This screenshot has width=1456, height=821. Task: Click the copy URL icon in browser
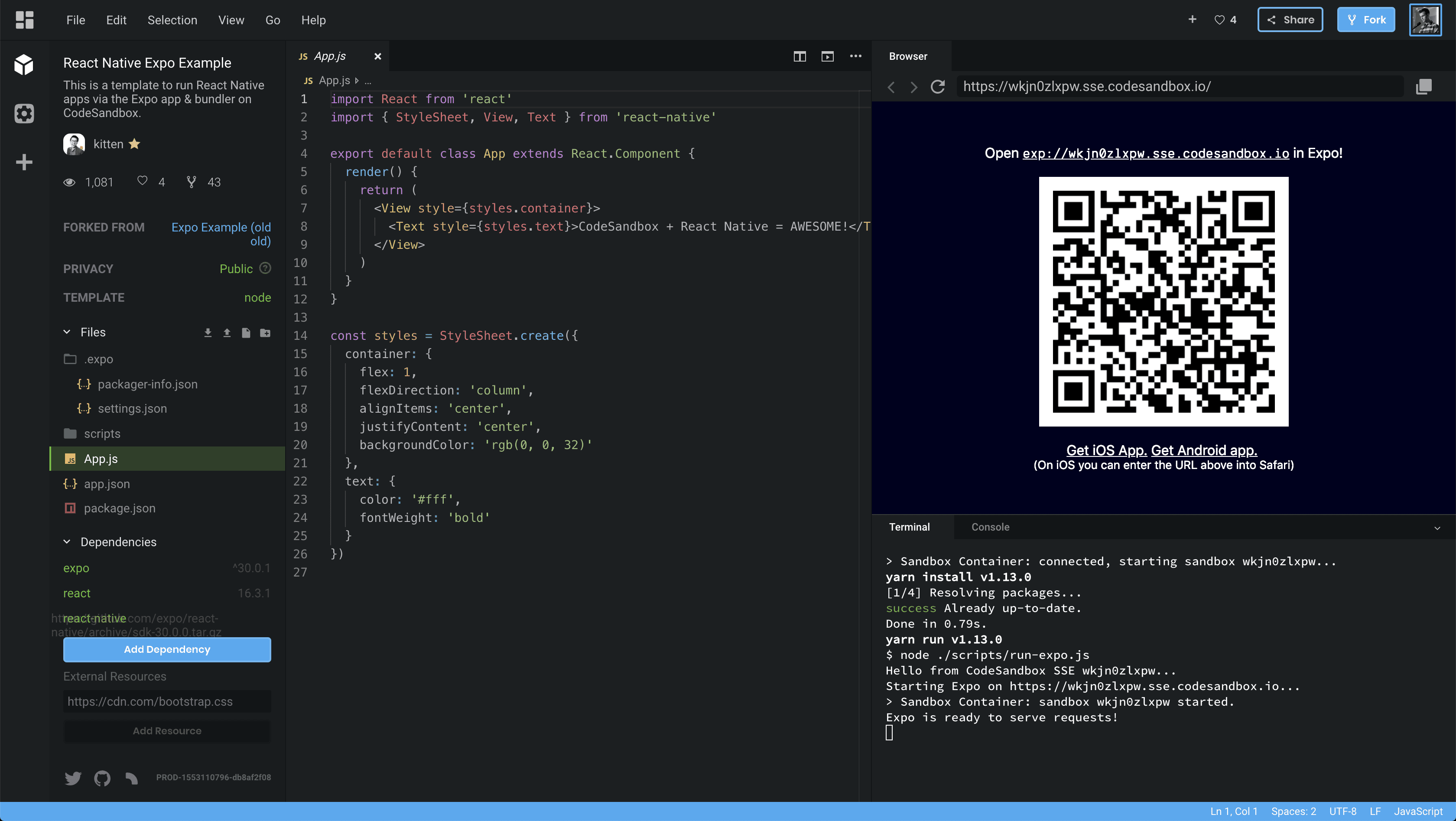click(x=1424, y=86)
